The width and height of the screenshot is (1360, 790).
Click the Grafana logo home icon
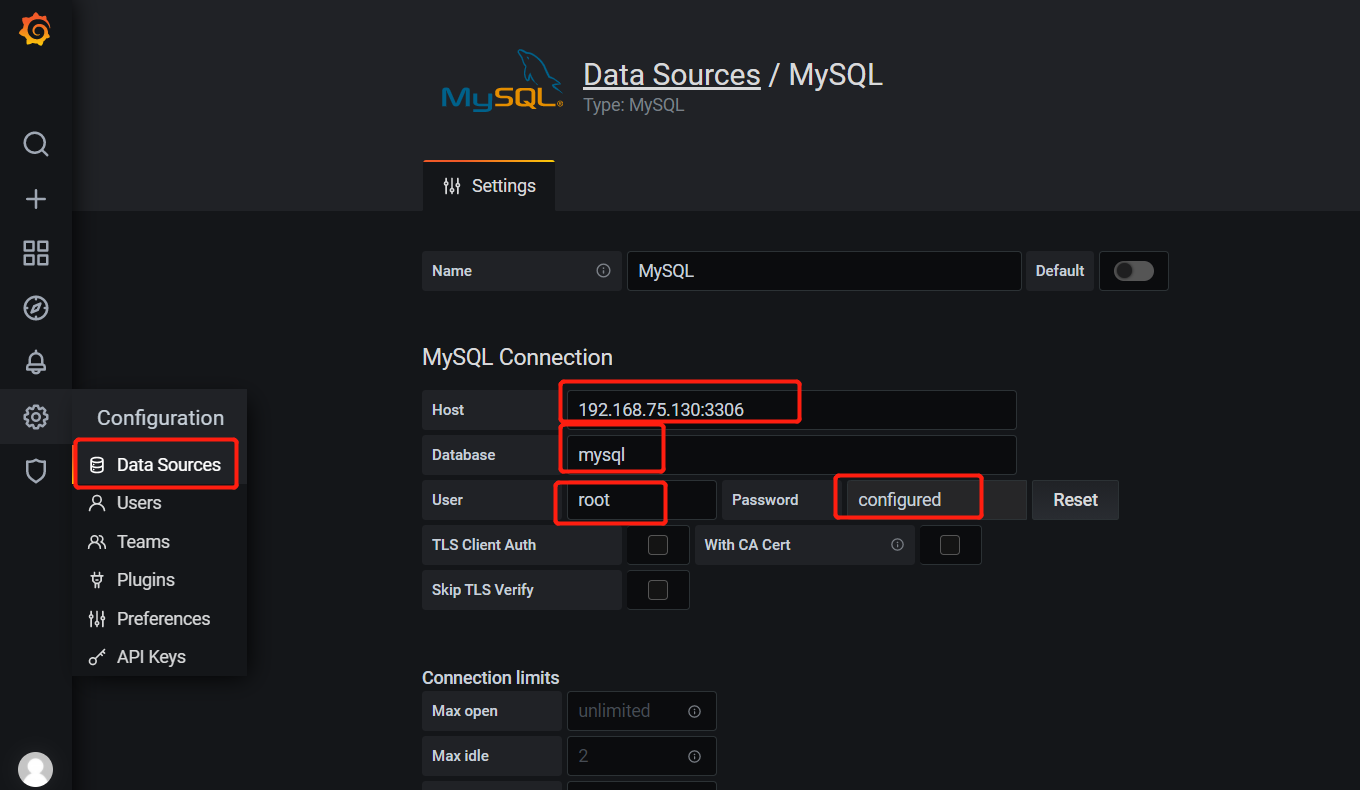coord(35,30)
